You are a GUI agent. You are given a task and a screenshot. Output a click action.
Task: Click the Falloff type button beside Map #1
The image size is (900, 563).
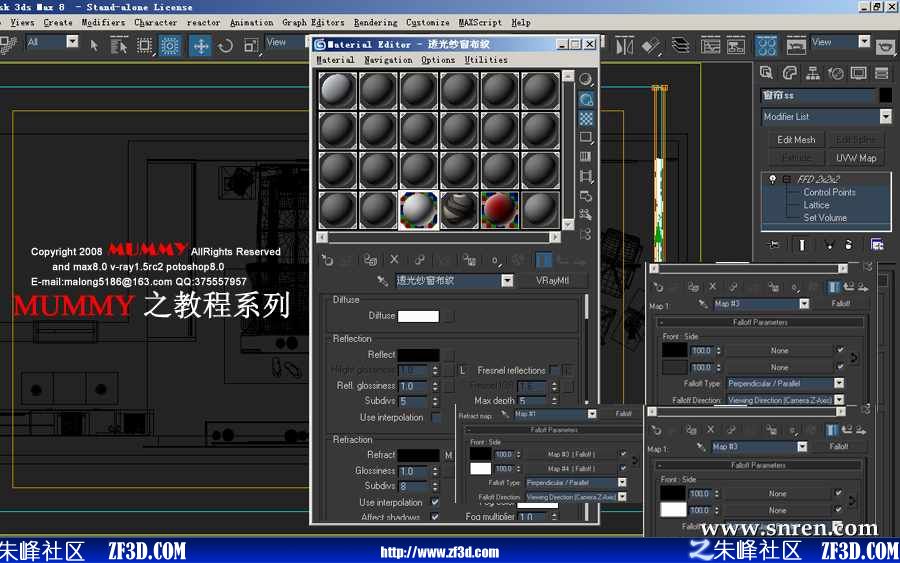pyautogui.click(x=623, y=414)
